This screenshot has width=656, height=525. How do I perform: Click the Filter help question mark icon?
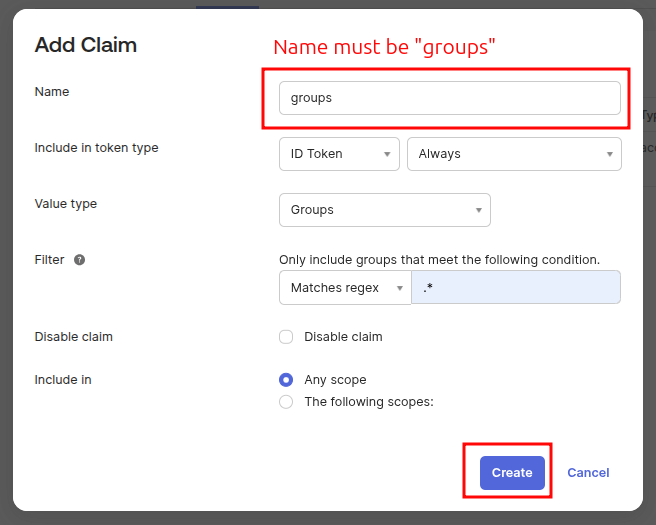(79, 260)
